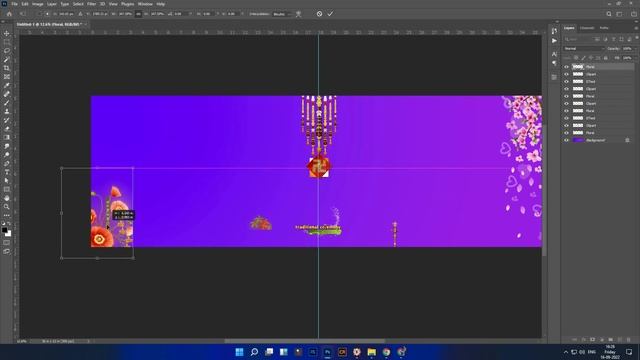The image size is (640, 360).
Task: Open the workspace switcher dropdown
Action: coord(620,14)
